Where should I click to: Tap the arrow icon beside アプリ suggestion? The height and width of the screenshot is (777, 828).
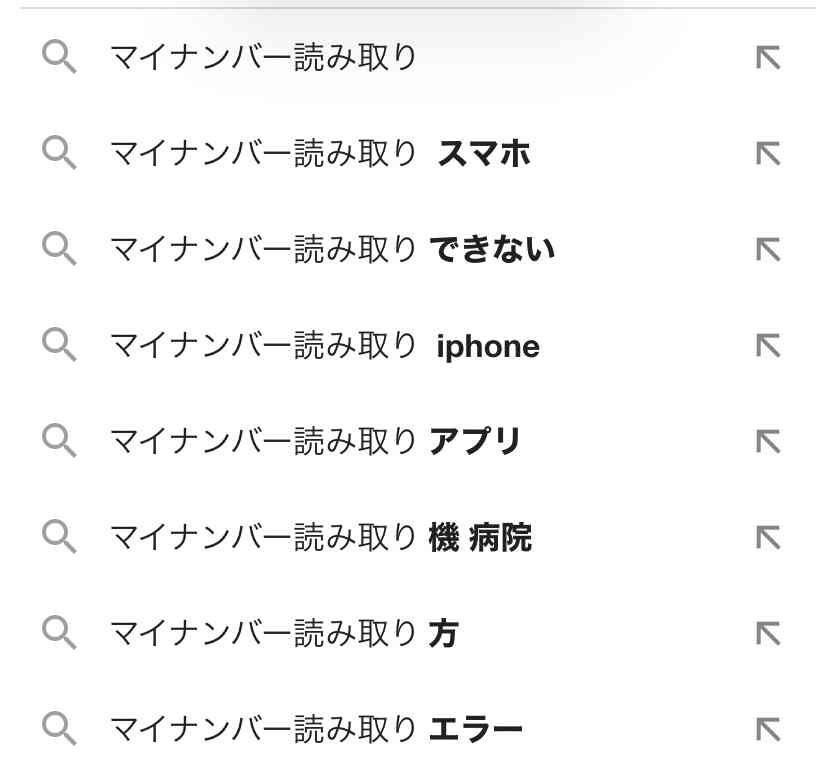[768, 442]
